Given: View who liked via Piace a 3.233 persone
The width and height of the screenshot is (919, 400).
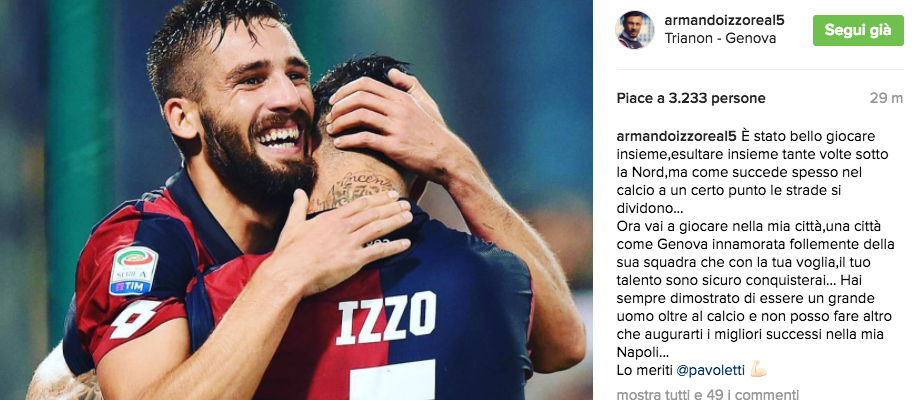Looking at the screenshot, I should (x=691, y=99).
